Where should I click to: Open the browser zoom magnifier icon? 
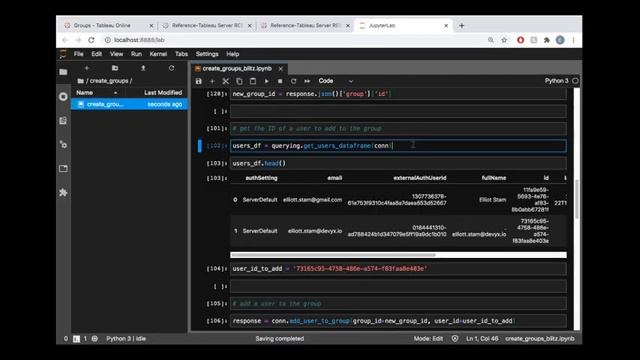pos(491,40)
